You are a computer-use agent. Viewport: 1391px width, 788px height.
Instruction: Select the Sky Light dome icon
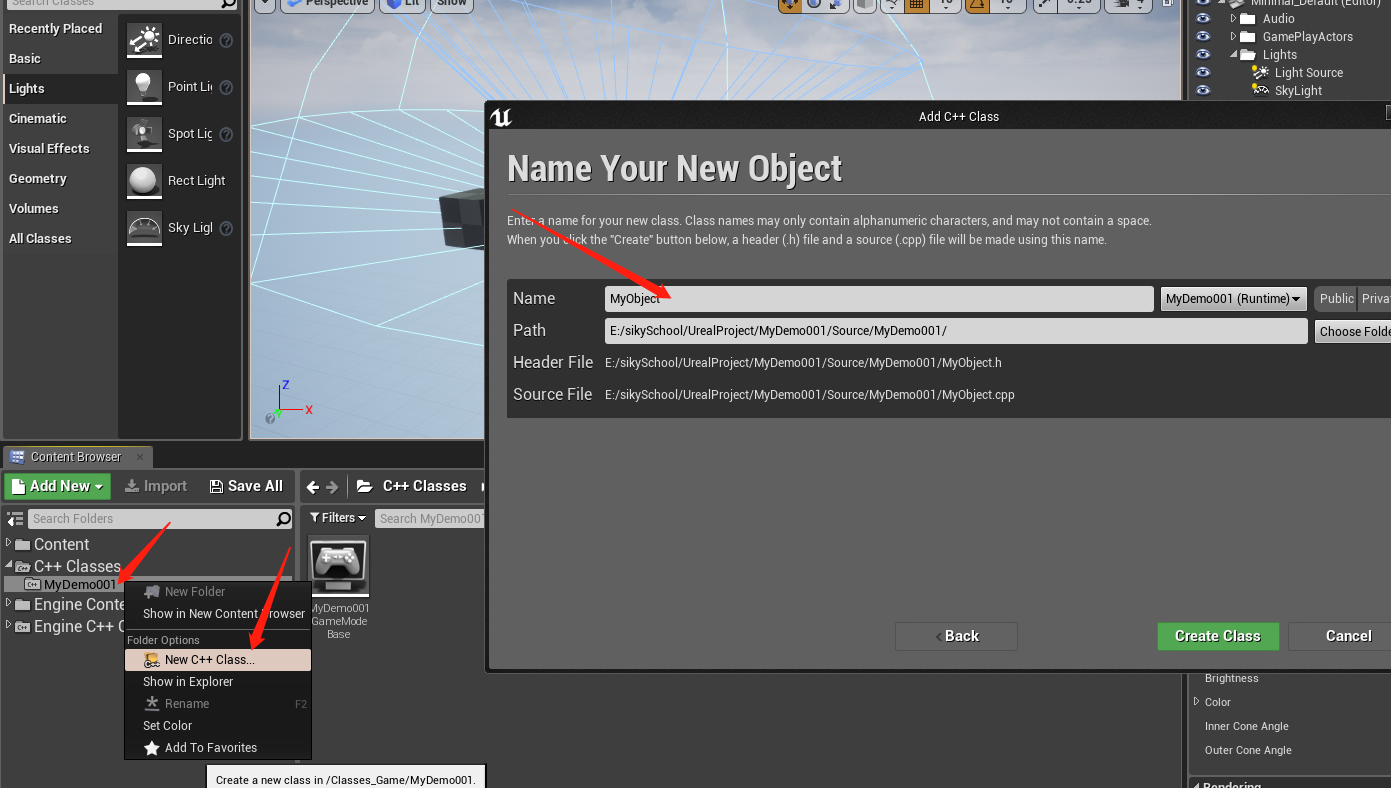click(x=145, y=228)
